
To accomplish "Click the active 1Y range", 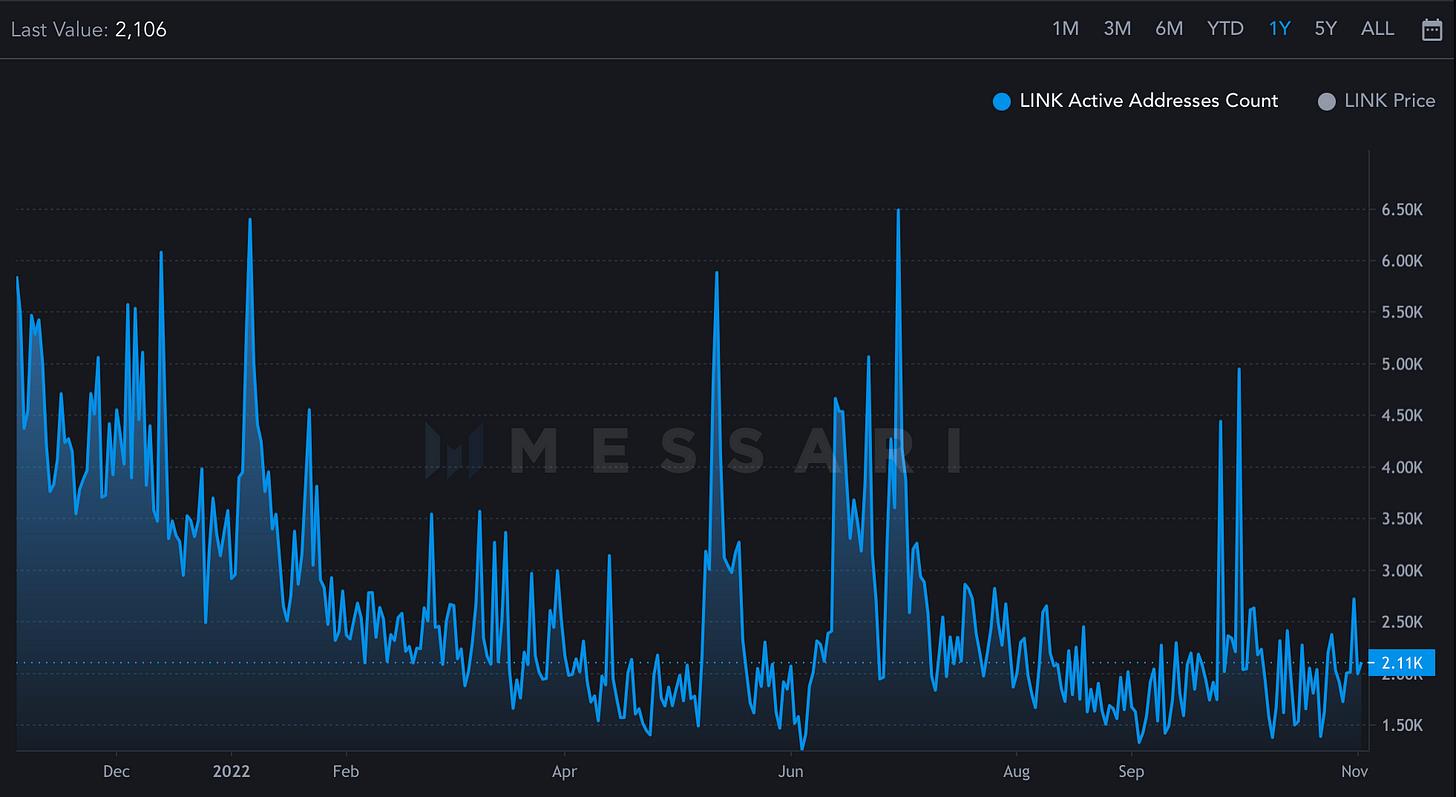I will pos(1279,29).
